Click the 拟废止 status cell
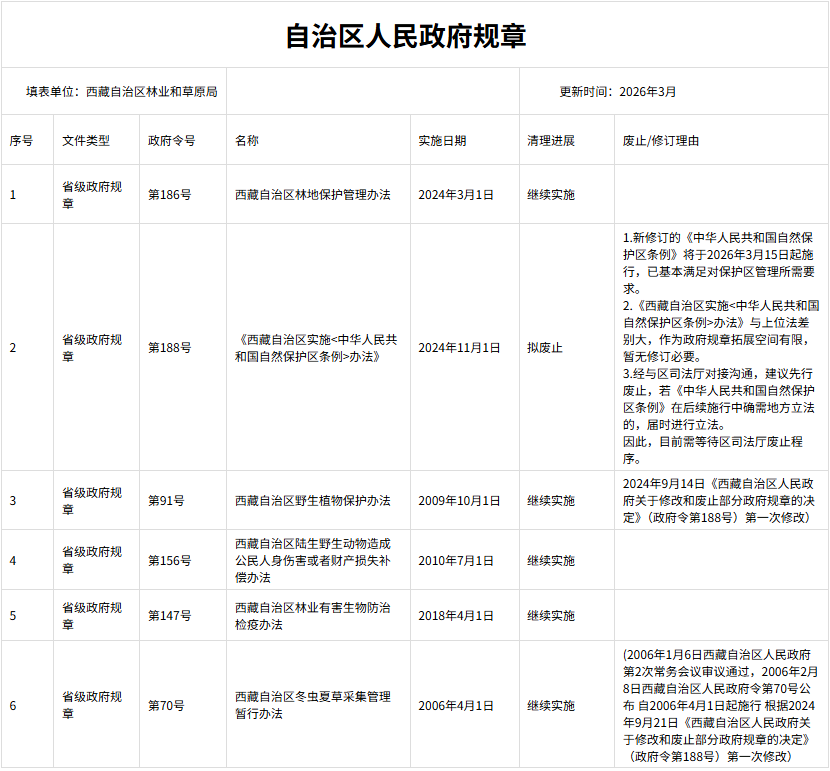The height and width of the screenshot is (771, 830). coord(545,348)
